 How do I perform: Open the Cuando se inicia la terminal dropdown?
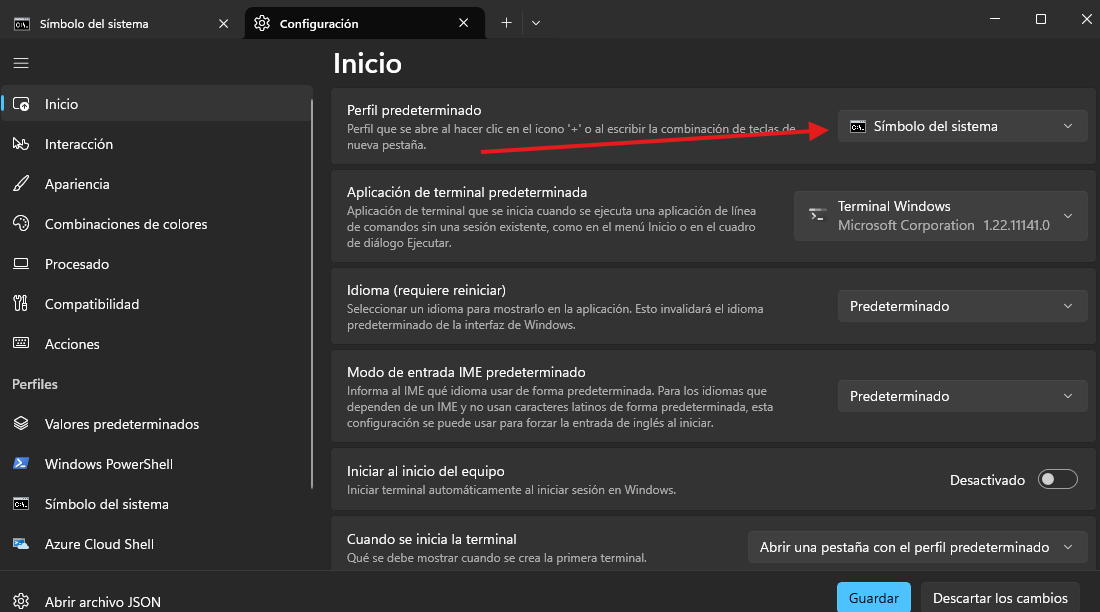(918, 547)
